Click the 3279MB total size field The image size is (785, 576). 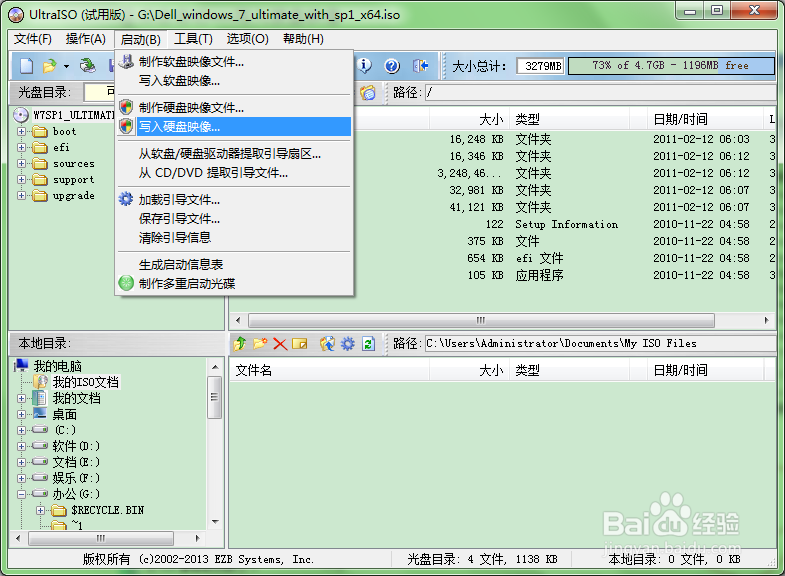[541, 66]
